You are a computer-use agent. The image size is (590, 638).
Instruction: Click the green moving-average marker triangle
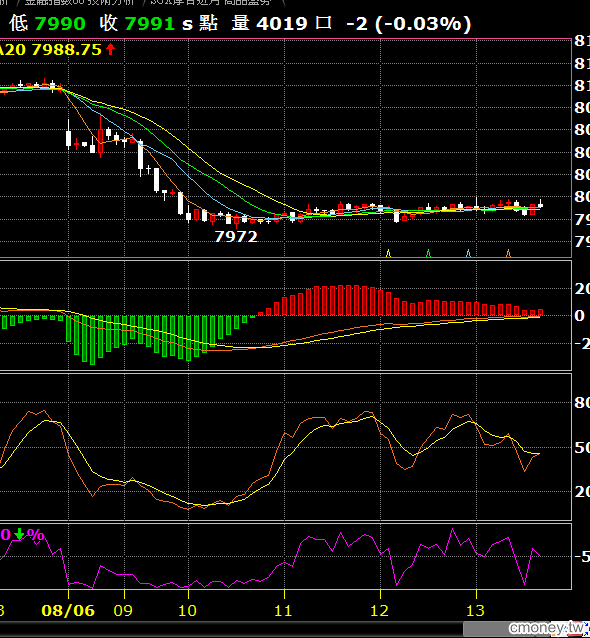428,253
